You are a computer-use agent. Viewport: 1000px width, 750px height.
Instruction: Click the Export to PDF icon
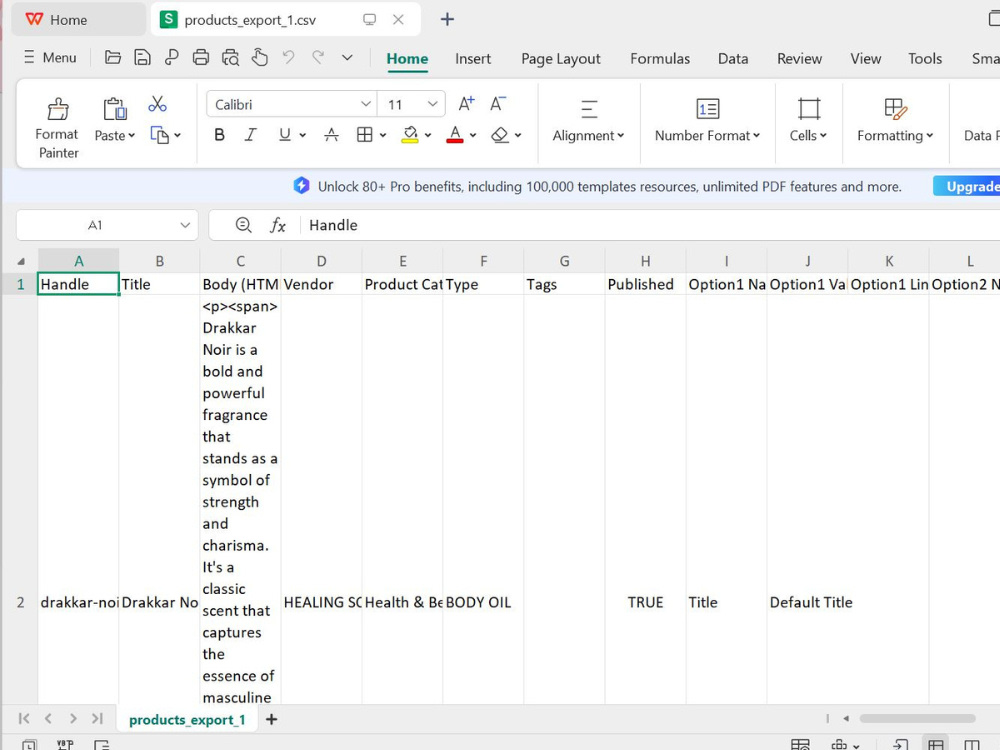click(172, 58)
